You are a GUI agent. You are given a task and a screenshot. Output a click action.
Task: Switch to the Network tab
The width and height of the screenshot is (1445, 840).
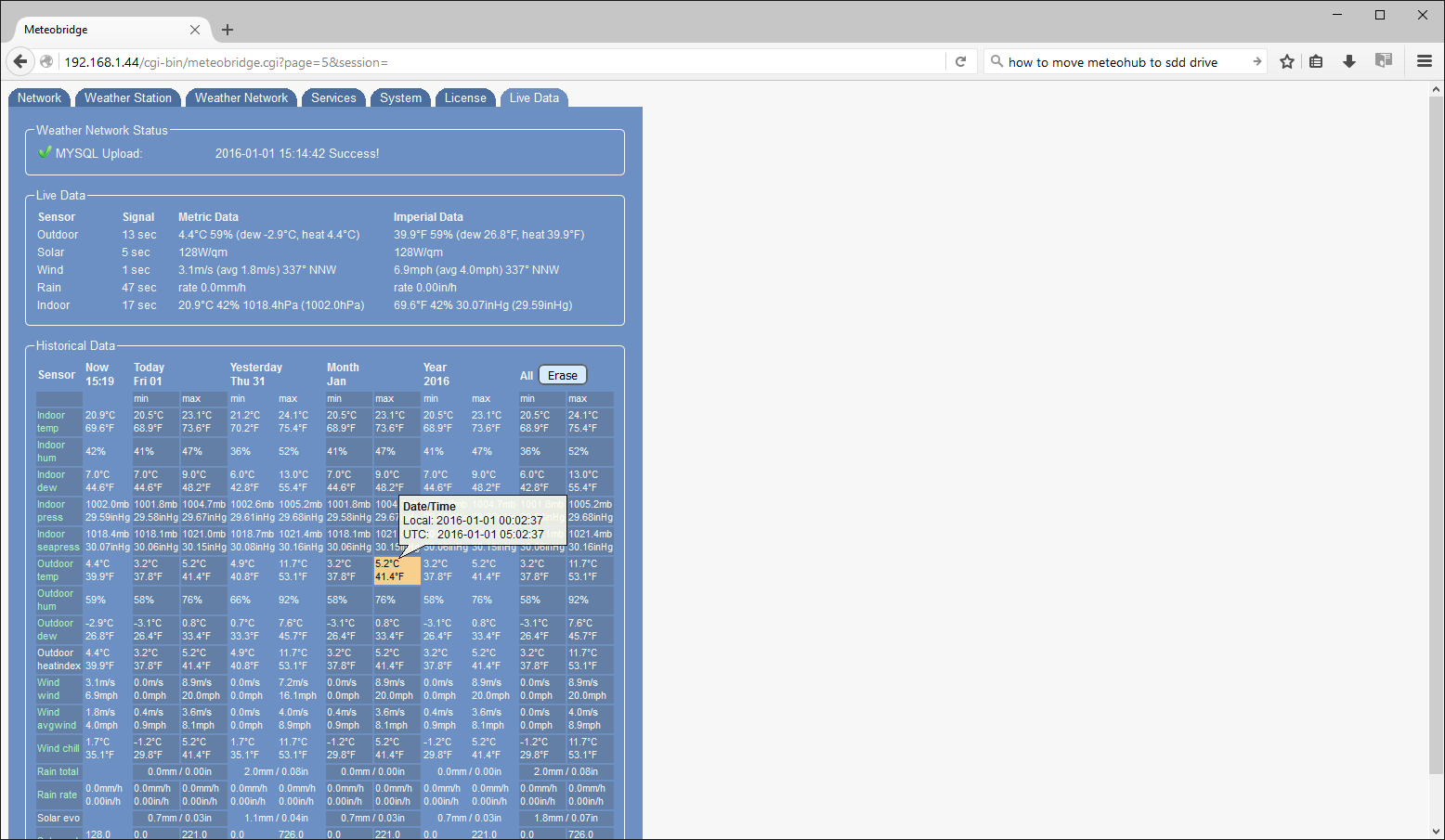pyautogui.click(x=39, y=98)
